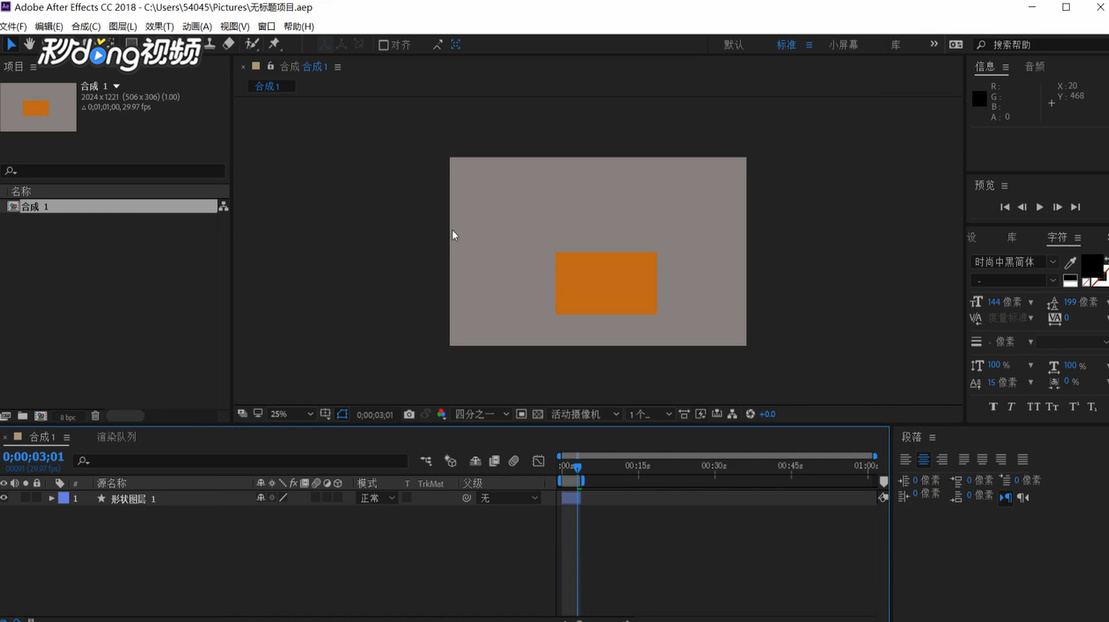Viewport: 1109px width, 622px height.
Task: Toggle the 对齐 snapping checkbox
Action: [383, 45]
